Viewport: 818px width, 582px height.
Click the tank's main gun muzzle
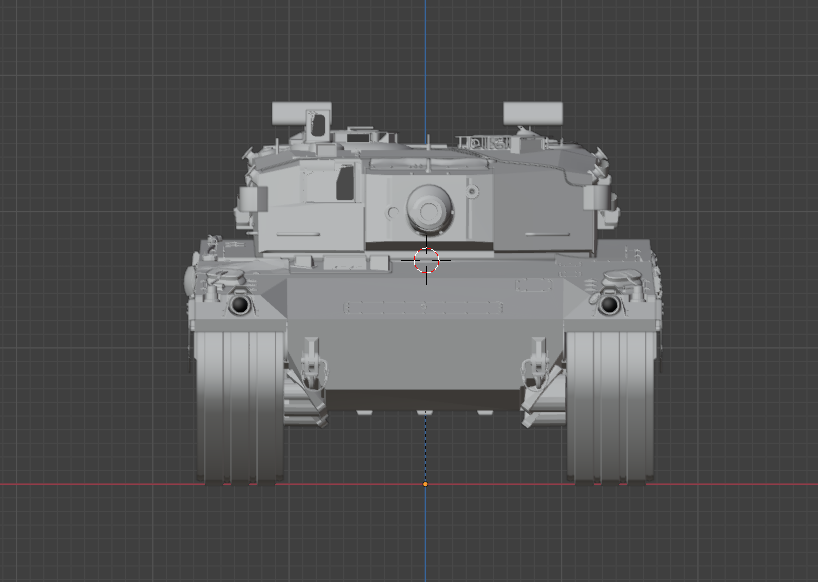(x=429, y=210)
